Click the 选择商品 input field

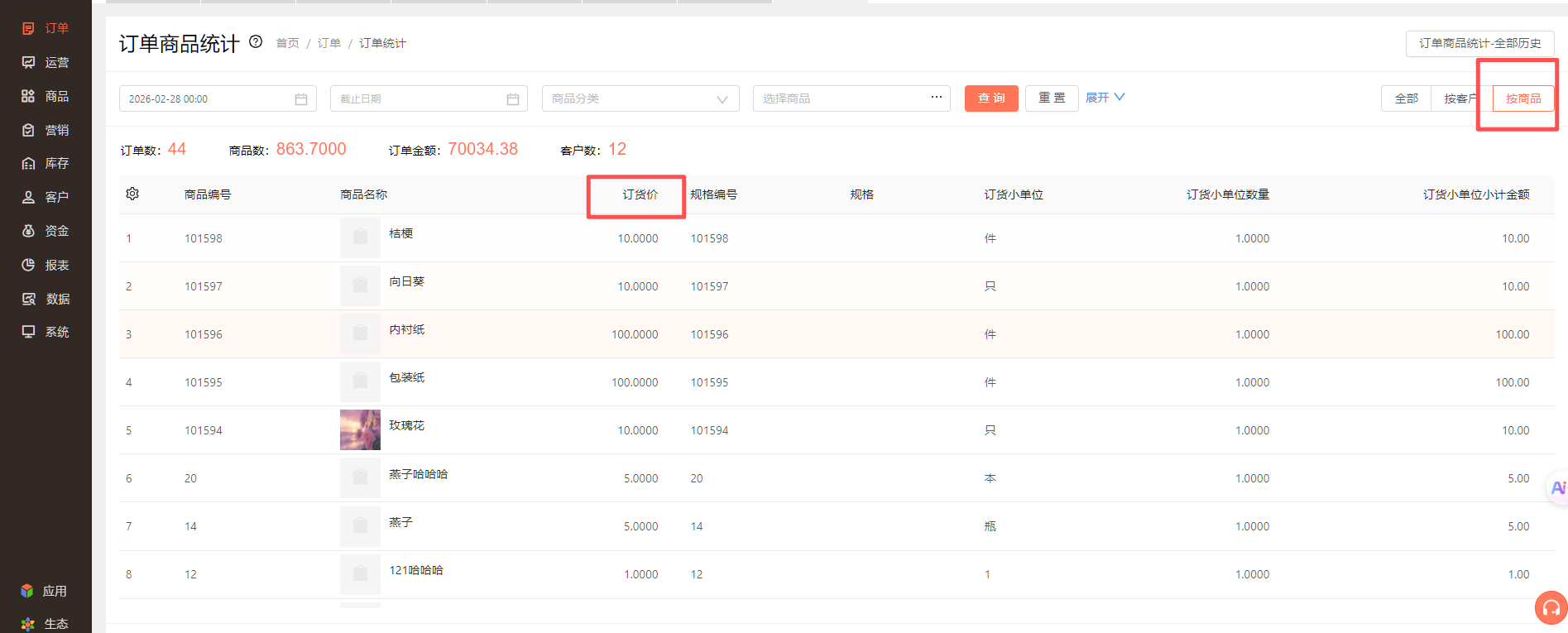(851, 98)
